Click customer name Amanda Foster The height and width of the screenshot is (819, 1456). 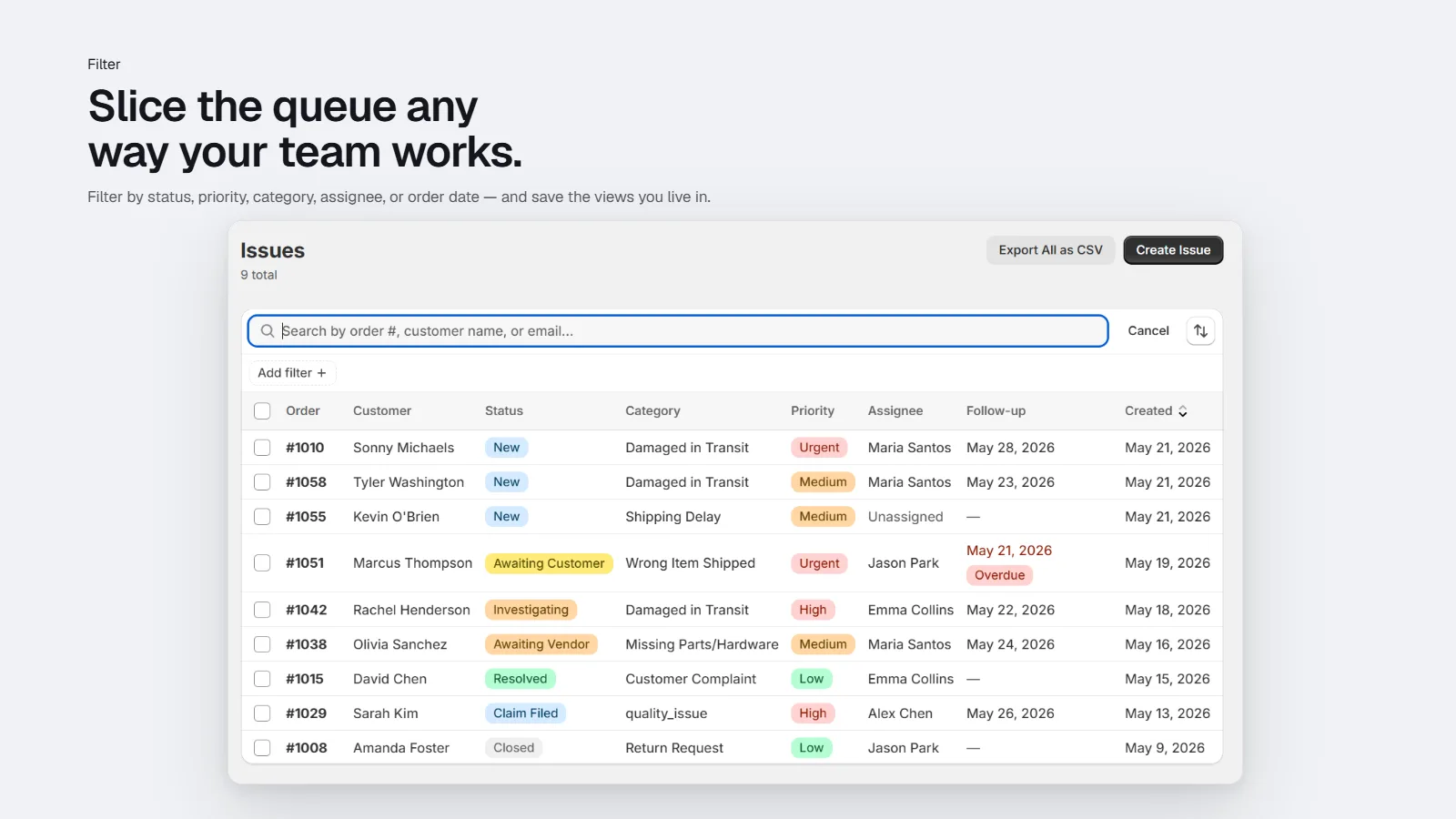click(401, 748)
